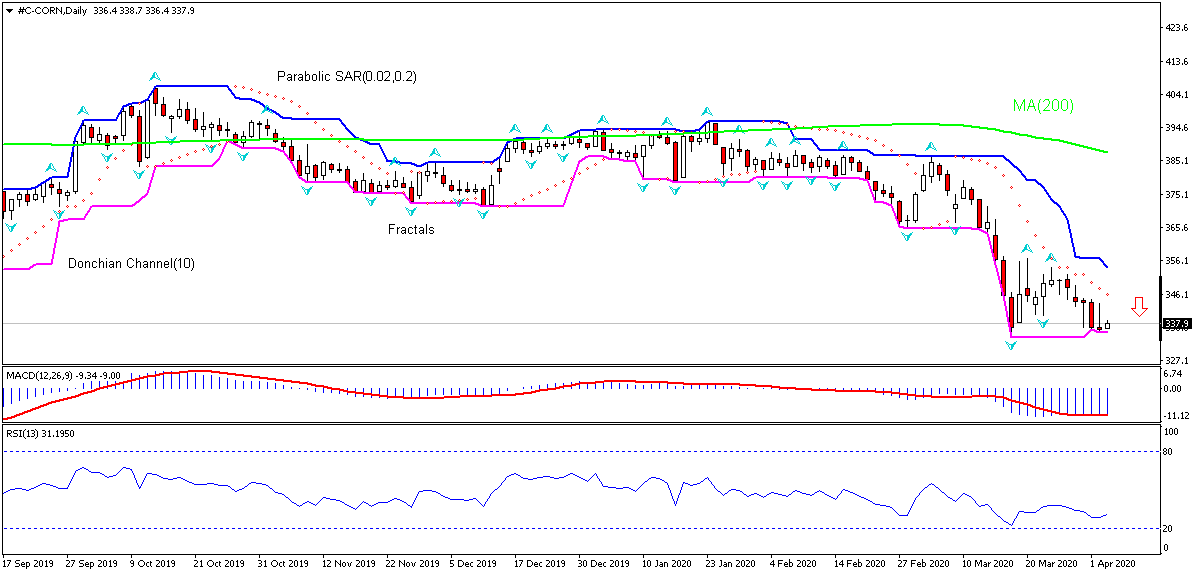Screen dimensions: 1200x575
Task: Select the last candlestick on the chart
Action: point(1107,325)
